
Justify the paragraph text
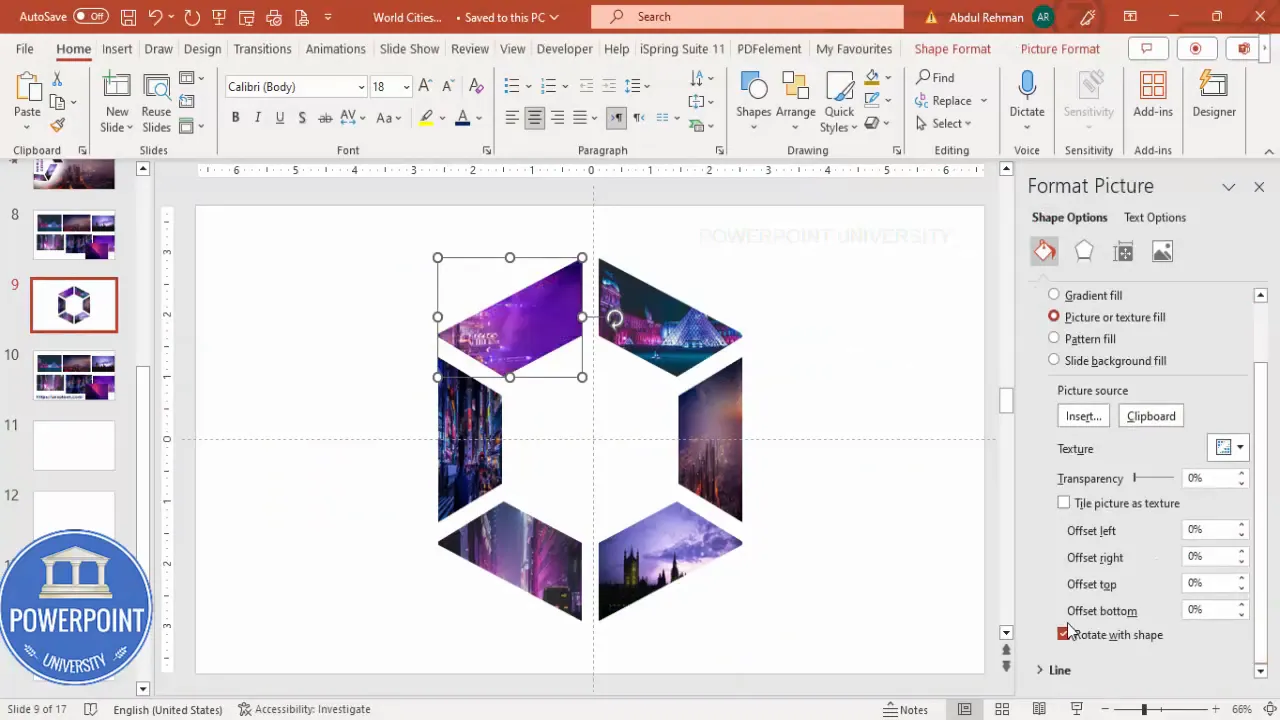(580, 118)
